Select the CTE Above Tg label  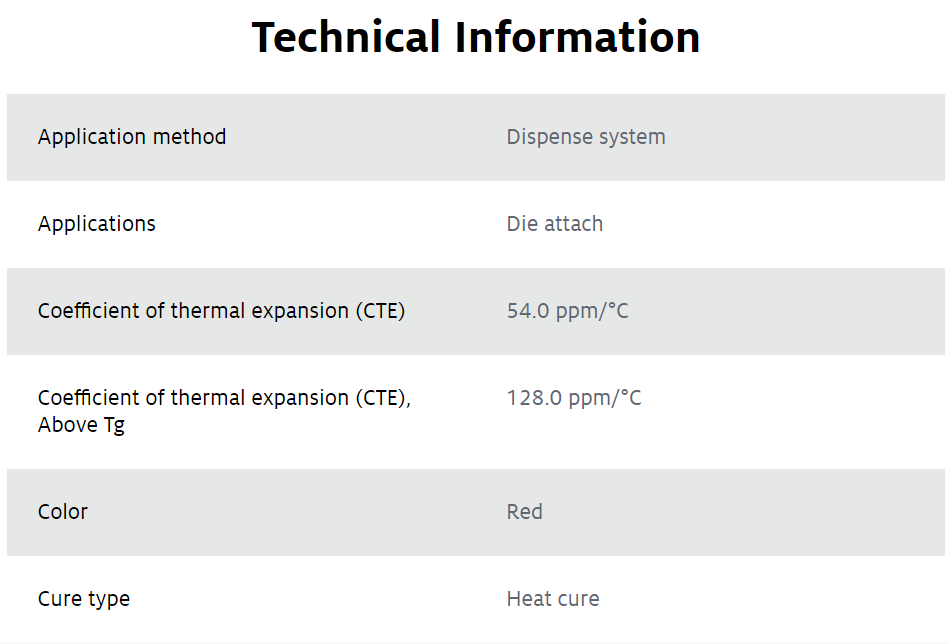[224, 411]
